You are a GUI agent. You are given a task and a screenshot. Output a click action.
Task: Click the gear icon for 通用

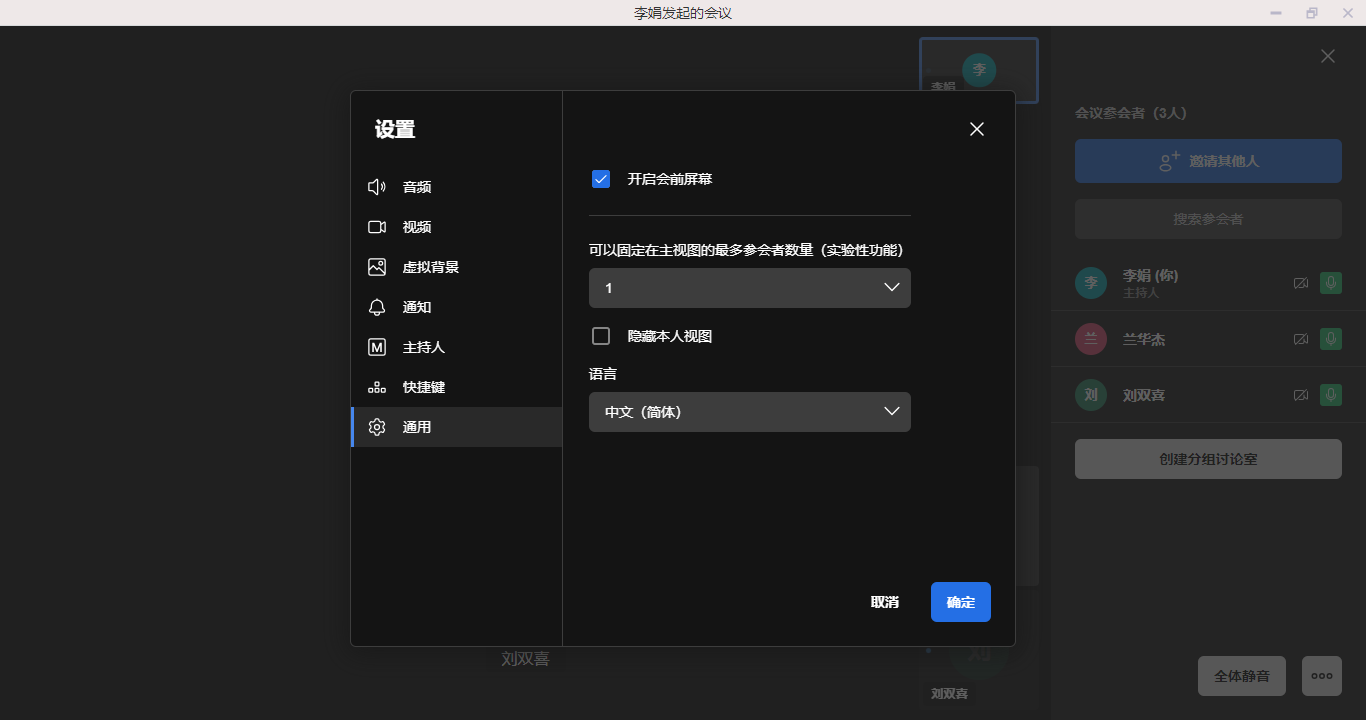(377, 427)
